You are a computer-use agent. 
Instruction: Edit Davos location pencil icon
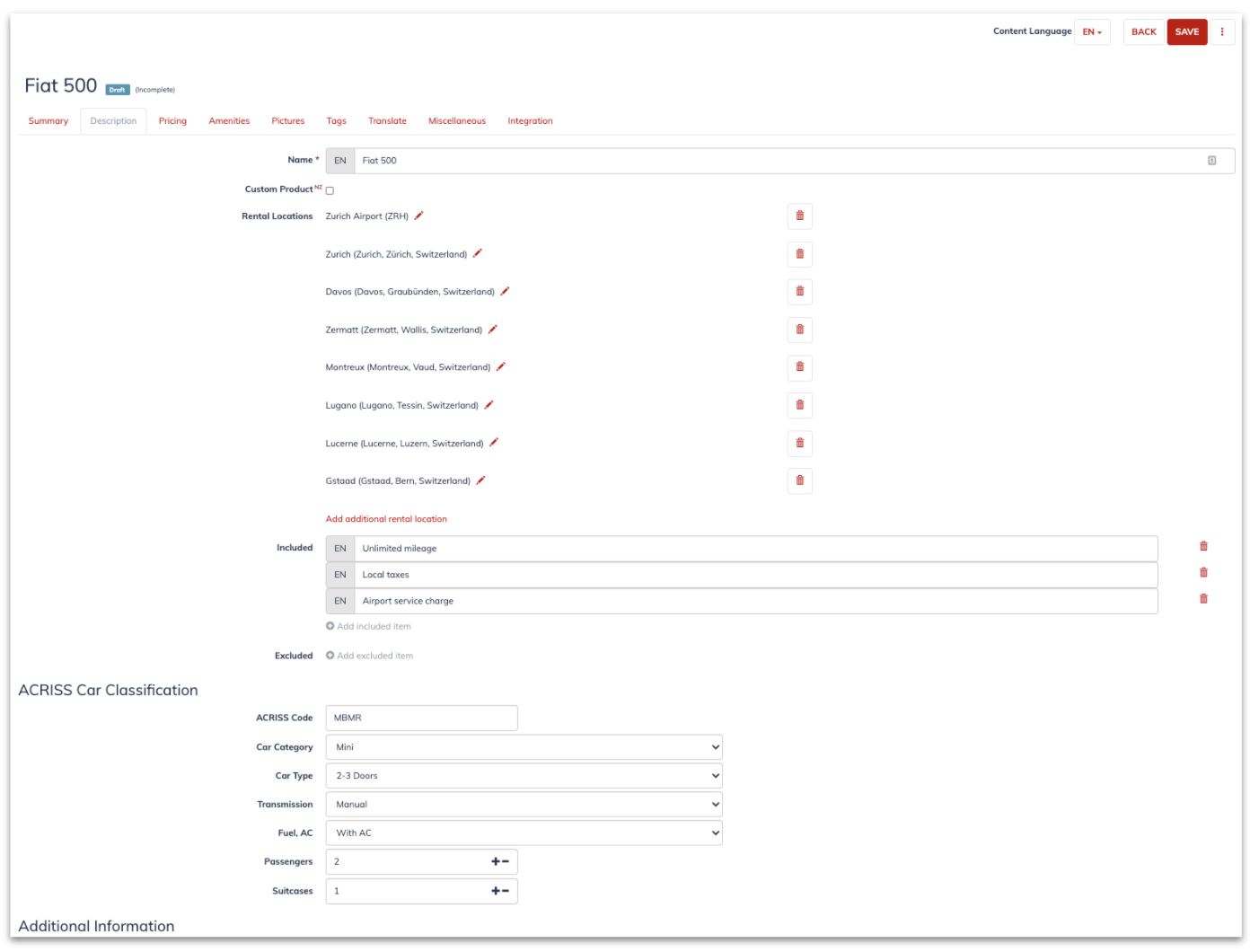pos(505,291)
